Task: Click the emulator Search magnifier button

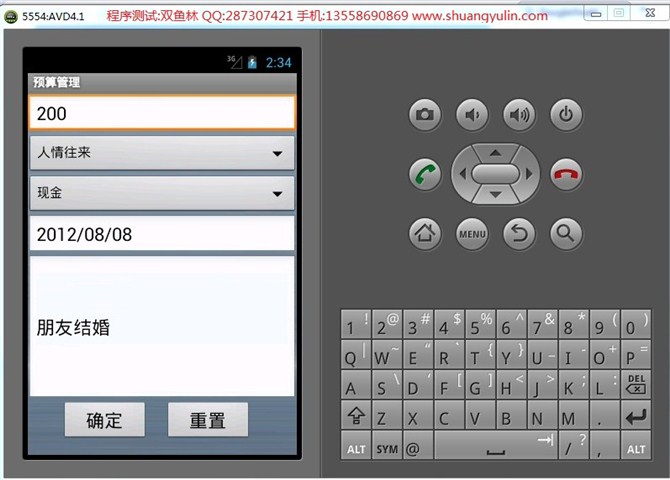Action: point(566,233)
